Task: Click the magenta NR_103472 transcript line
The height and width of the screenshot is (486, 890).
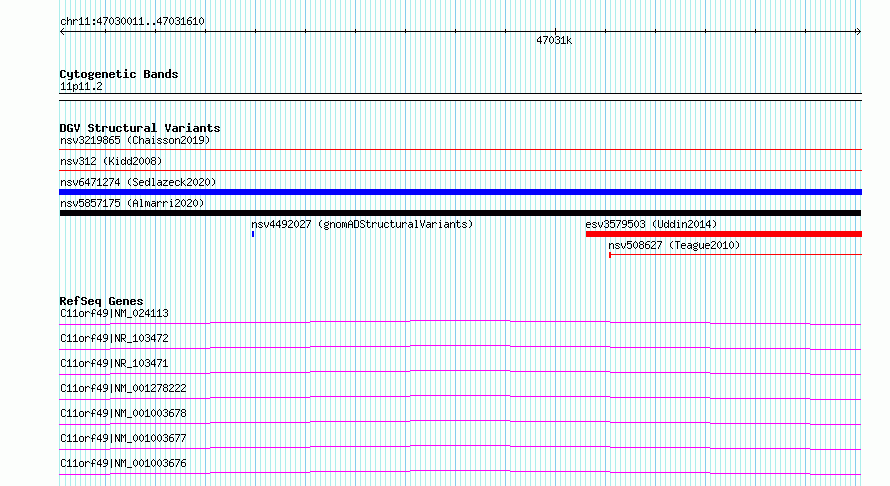Action: point(460,347)
